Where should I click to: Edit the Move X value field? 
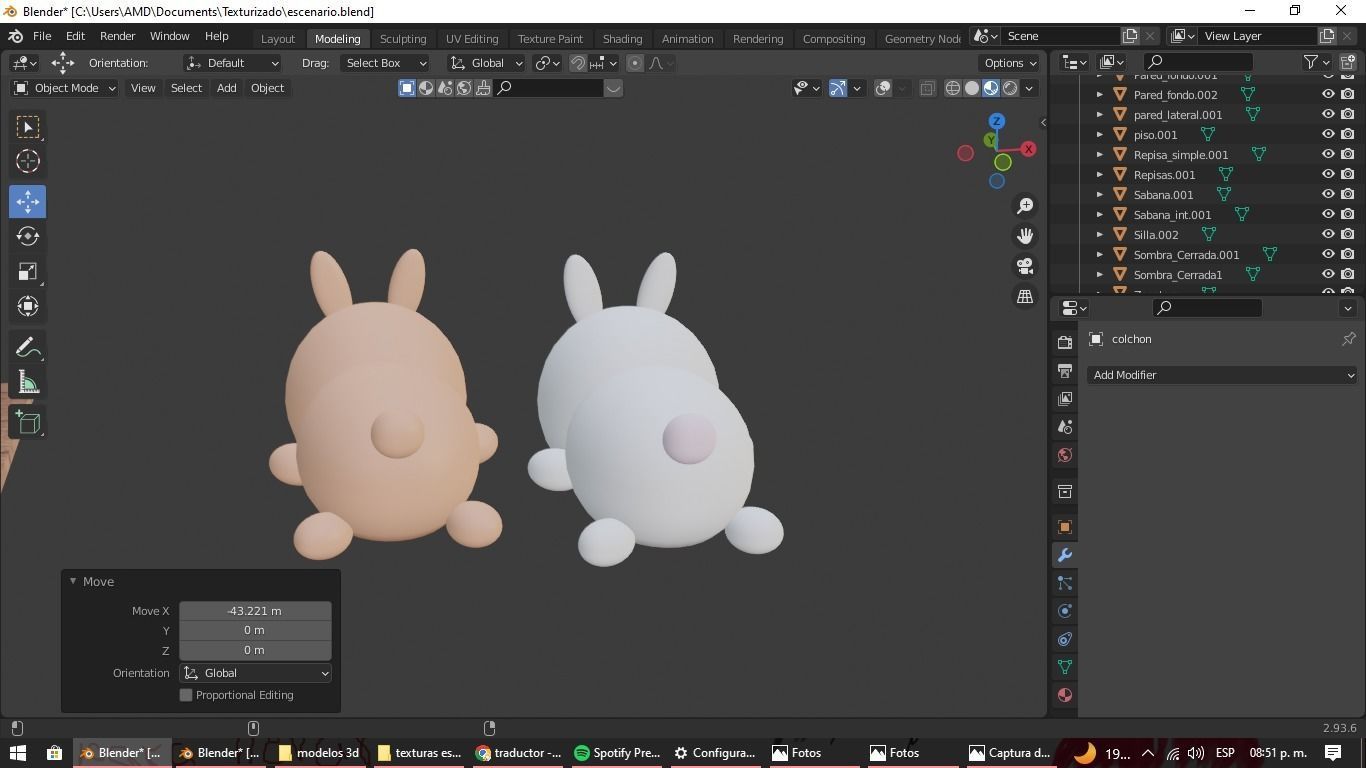click(254, 610)
